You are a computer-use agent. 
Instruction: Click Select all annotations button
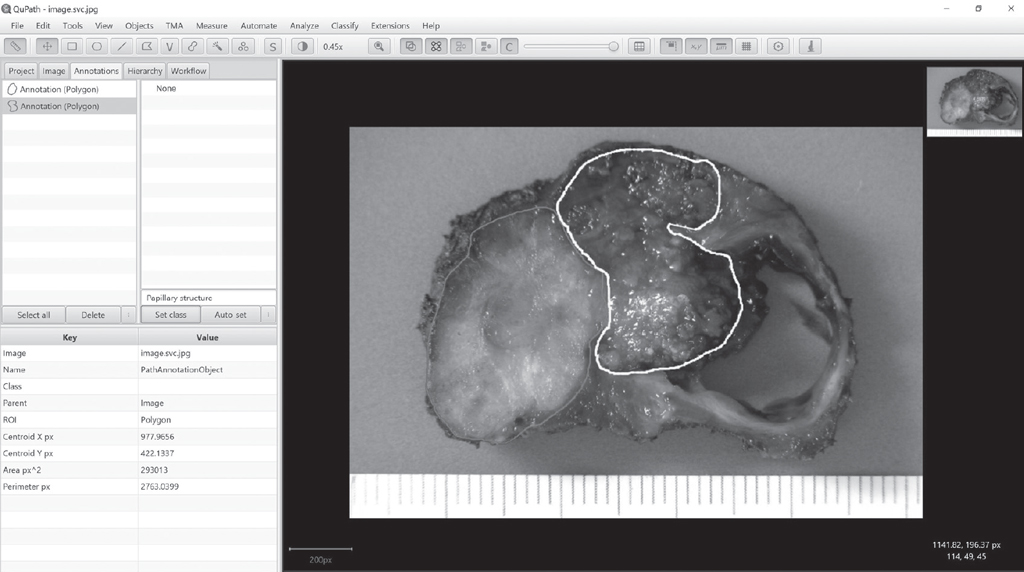point(34,315)
